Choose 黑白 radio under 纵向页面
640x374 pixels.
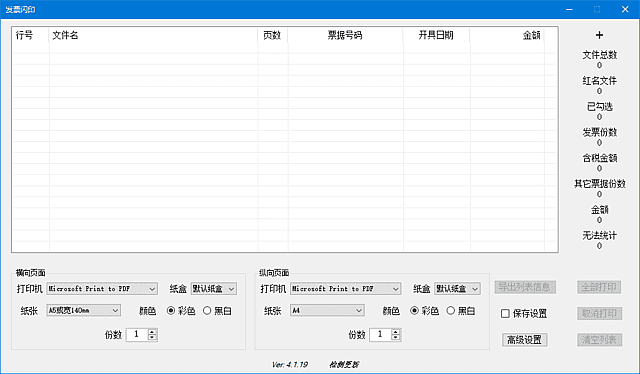[460, 311]
